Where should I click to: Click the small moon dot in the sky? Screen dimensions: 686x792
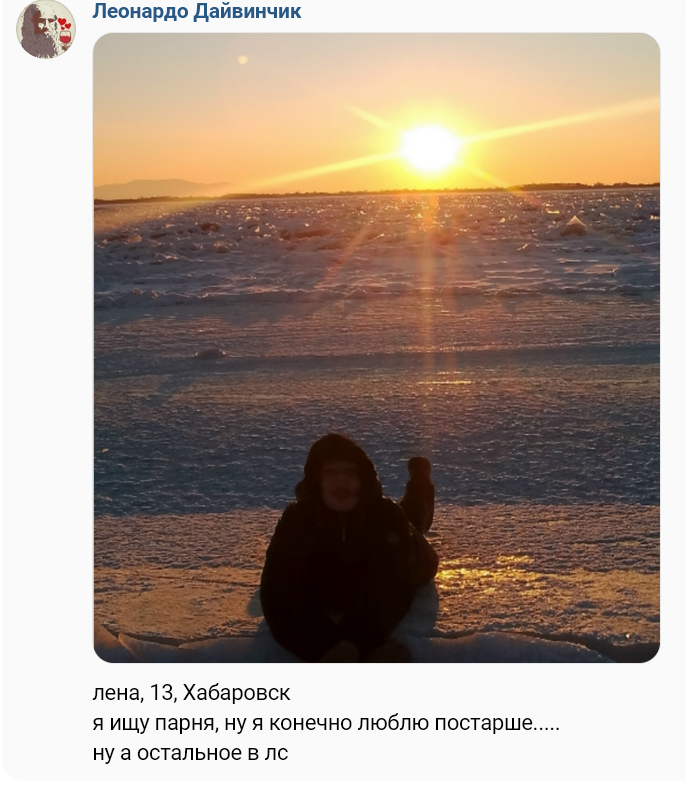point(242,60)
